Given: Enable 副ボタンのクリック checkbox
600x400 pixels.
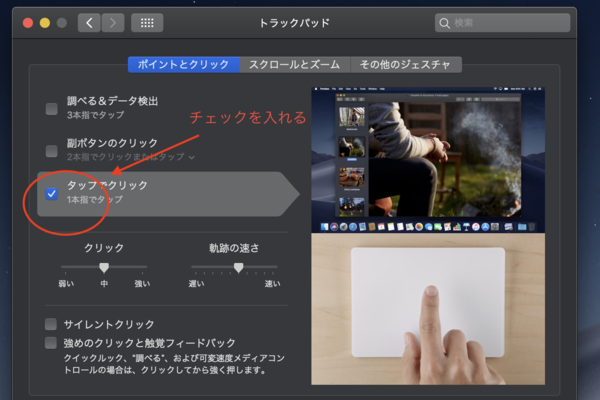Looking at the screenshot, I should point(51,151).
